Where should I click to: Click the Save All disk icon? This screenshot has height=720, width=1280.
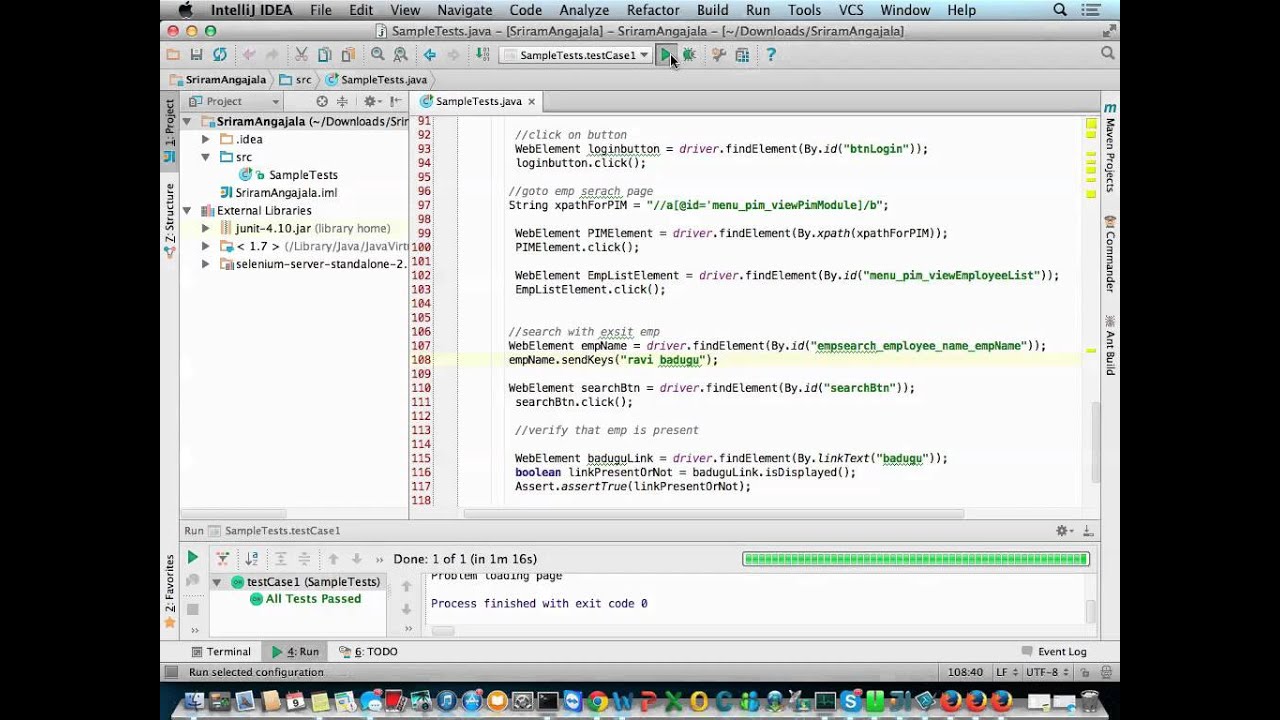[x=196, y=55]
